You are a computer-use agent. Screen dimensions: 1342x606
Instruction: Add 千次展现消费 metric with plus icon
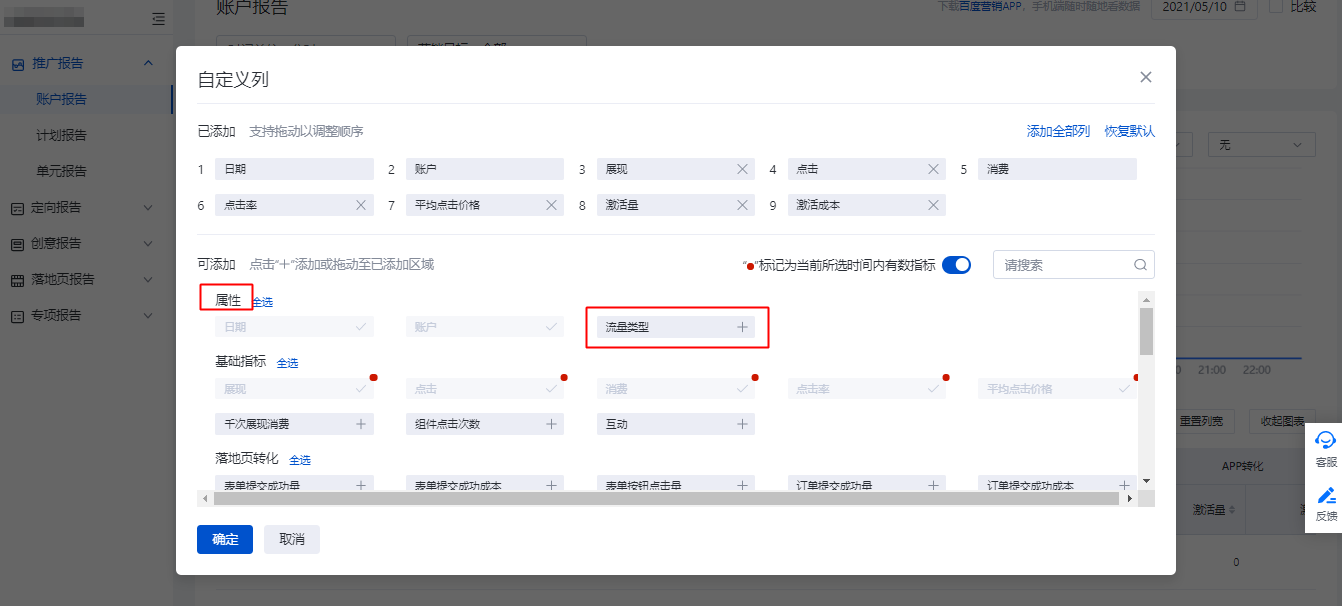click(x=361, y=424)
